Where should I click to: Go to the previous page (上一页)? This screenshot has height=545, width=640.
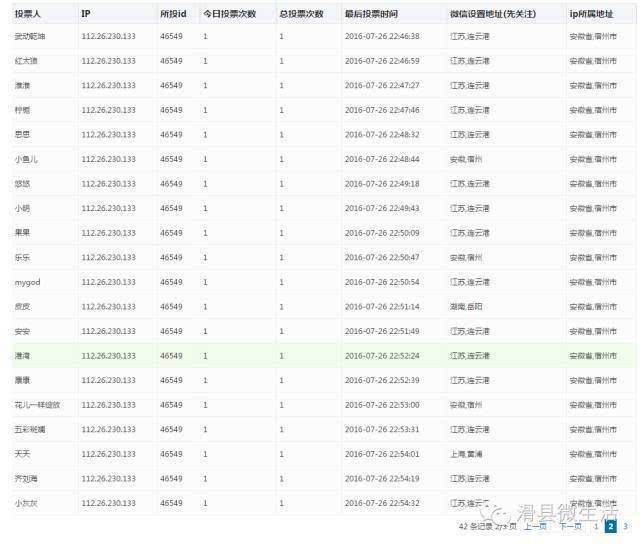[x=535, y=526]
